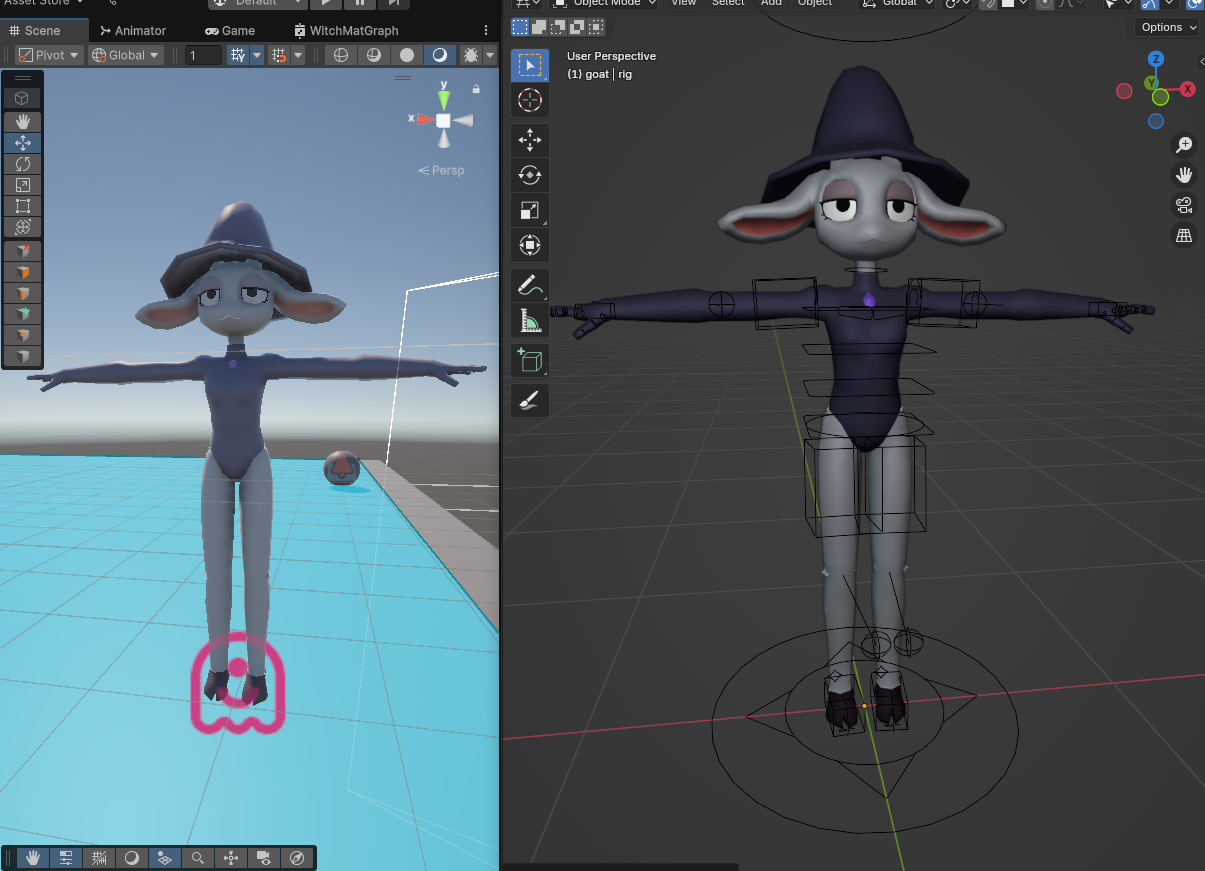Expand the grid snapping dropdown arrow
Screen dimensions: 1205x871
point(257,55)
